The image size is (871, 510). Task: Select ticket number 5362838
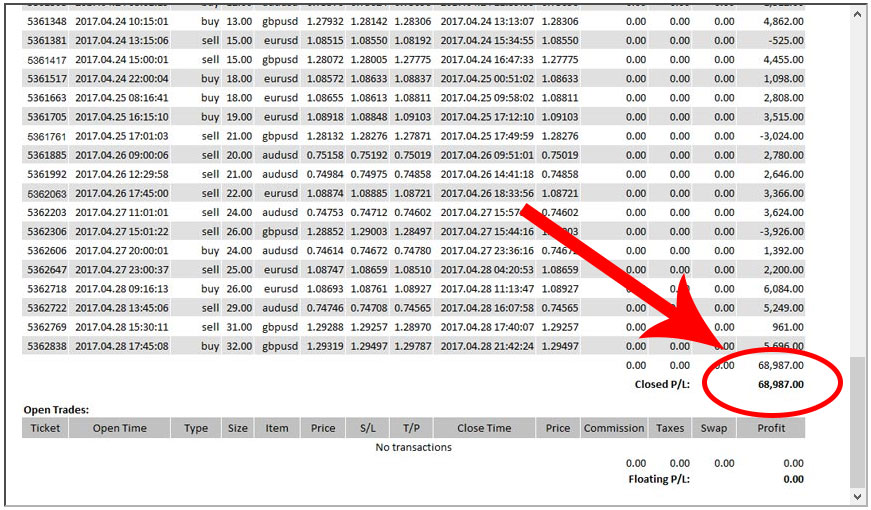click(x=47, y=346)
